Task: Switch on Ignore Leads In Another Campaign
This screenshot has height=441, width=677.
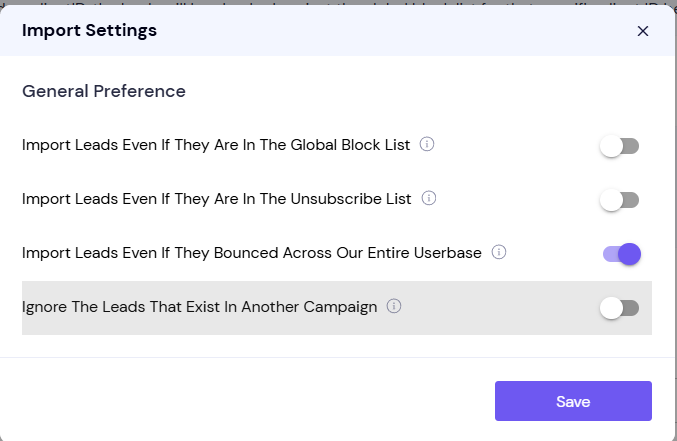Action: click(620, 308)
